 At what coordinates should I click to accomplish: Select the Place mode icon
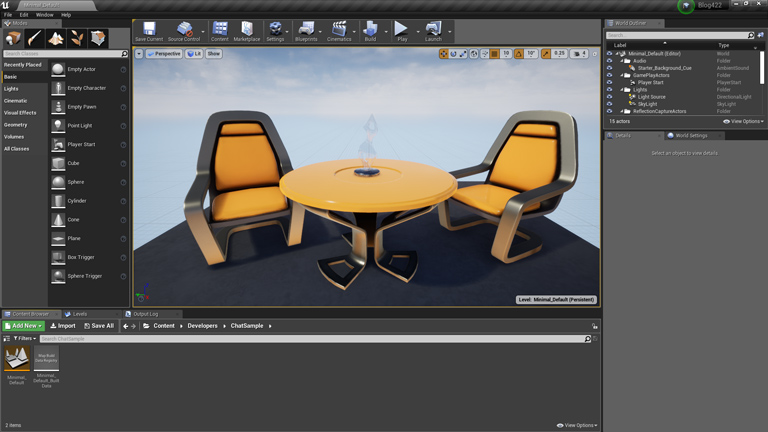tap(13, 38)
